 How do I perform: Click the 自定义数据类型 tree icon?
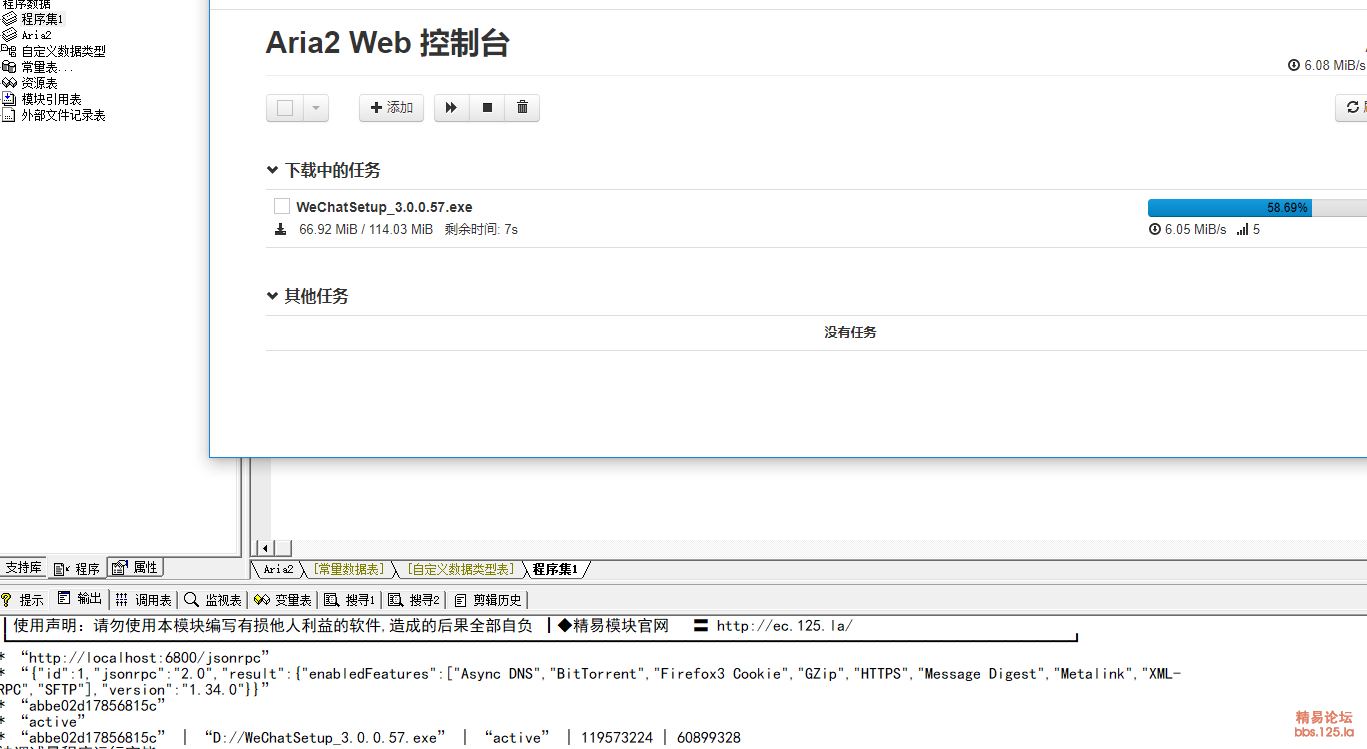coord(10,51)
